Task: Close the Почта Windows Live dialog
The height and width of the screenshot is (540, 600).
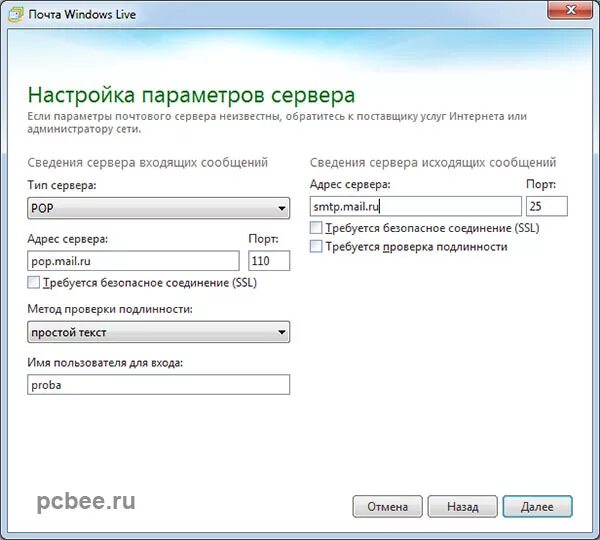Action: [570, 10]
